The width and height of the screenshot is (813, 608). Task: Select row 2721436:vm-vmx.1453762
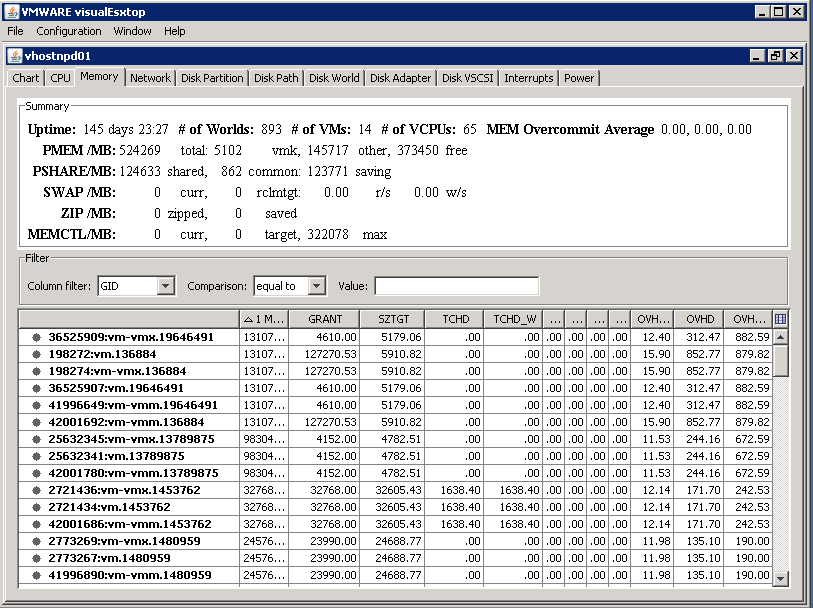coord(395,490)
